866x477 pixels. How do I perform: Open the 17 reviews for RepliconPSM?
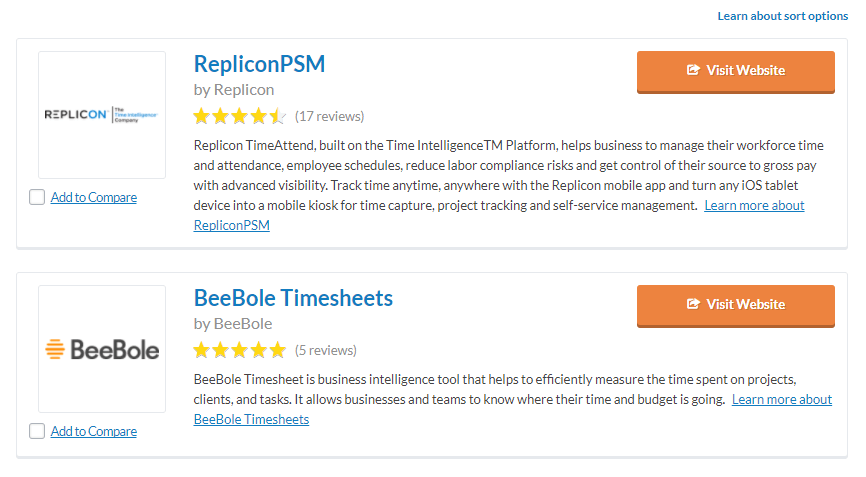coord(329,116)
